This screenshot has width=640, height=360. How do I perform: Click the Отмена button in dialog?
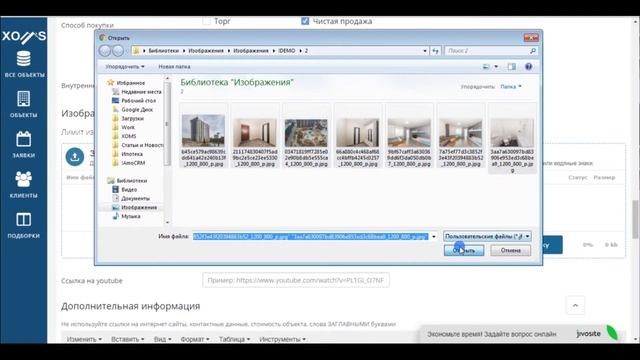(x=511, y=250)
